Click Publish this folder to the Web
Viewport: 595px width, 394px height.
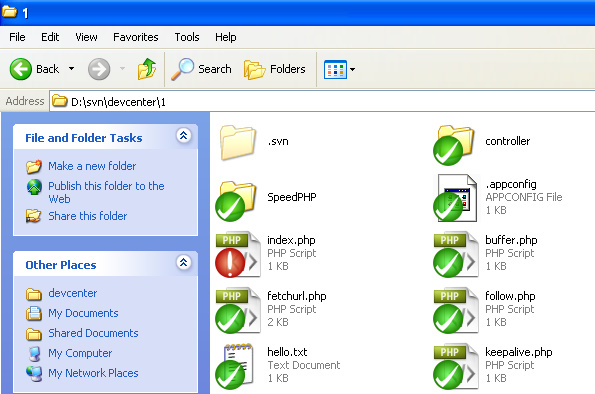[106, 192]
